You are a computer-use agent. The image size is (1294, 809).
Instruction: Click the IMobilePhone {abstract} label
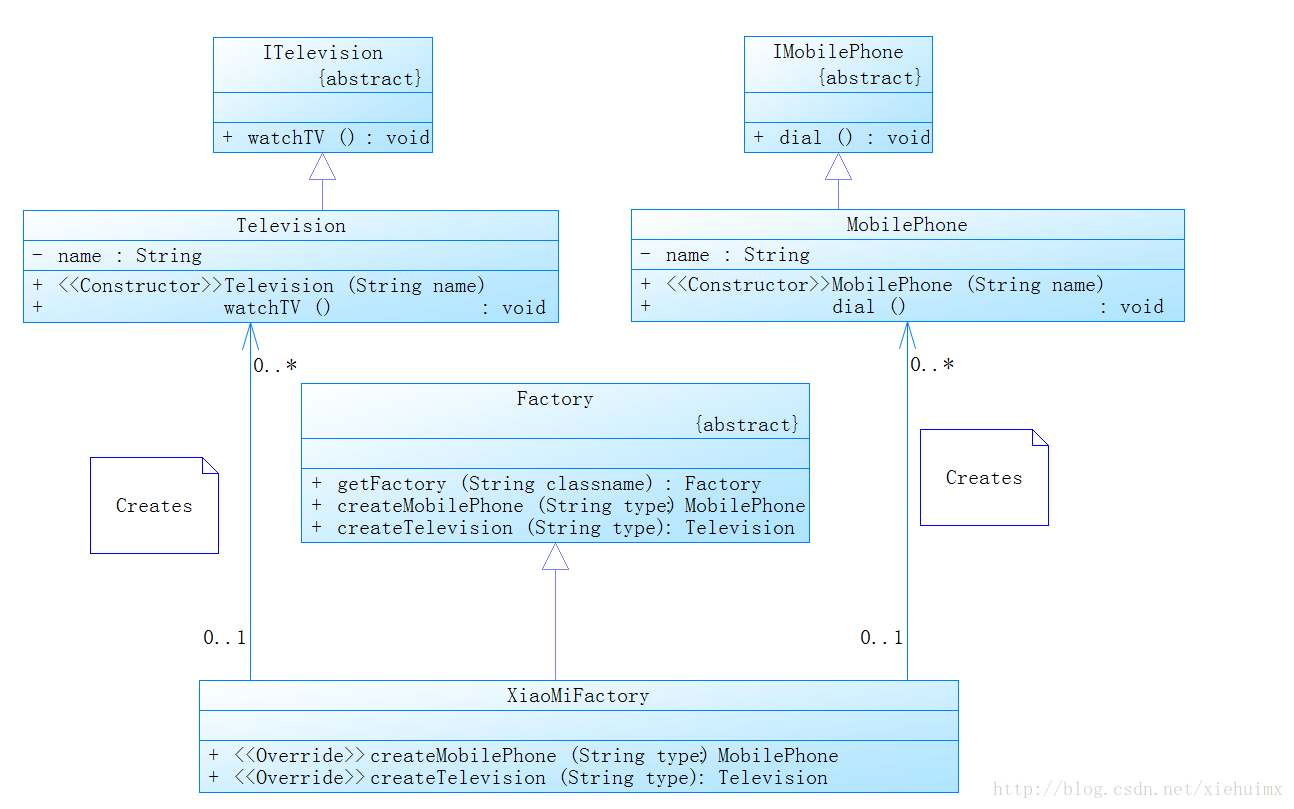pyautogui.click(x=869, y=78)
